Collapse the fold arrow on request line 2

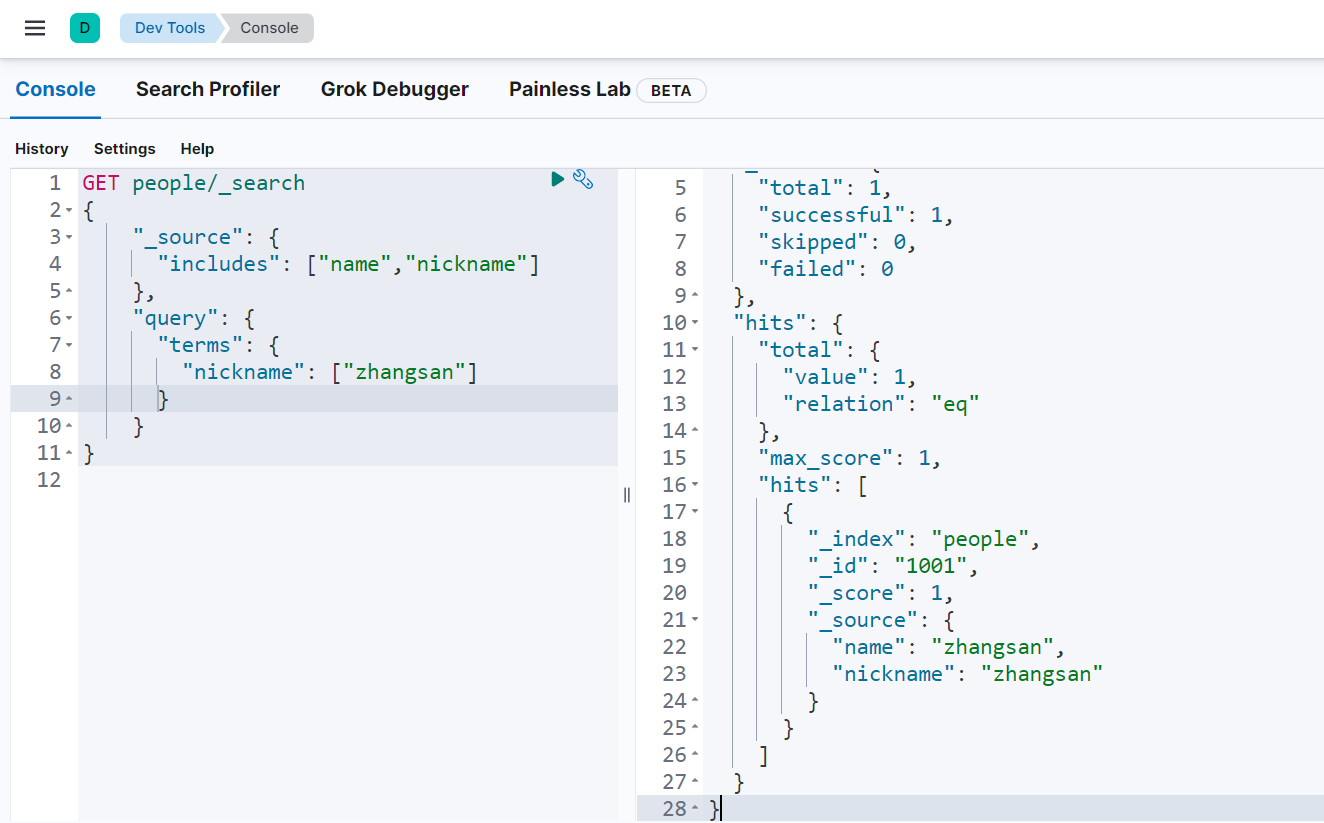point(69,211)
